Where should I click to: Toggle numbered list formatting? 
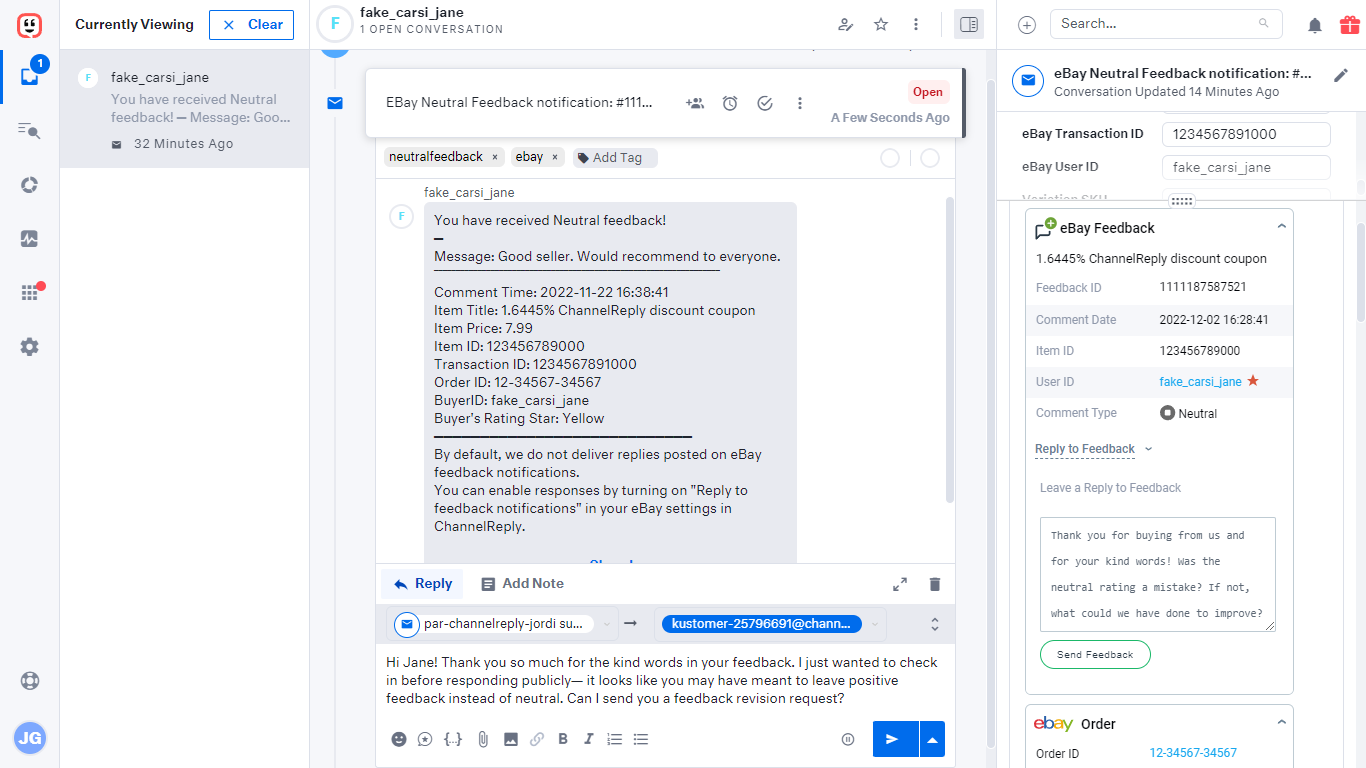point(615,739)
